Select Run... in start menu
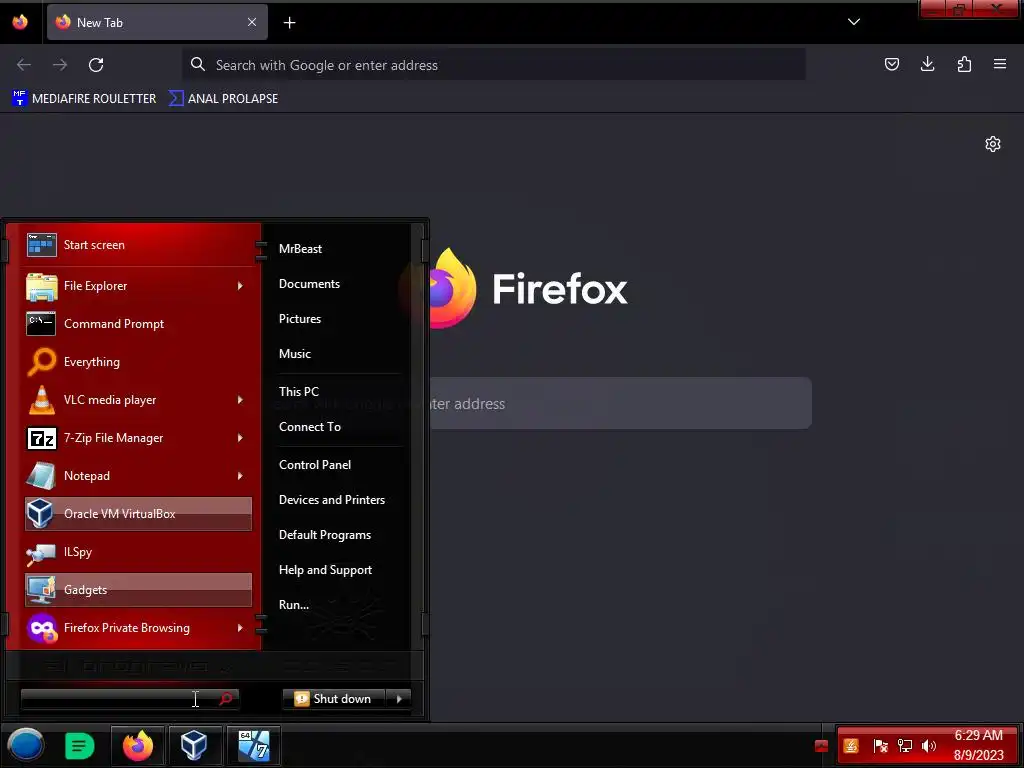This screenshot has height=768, width=1024. pyautogui.click(x=294, y=605)
